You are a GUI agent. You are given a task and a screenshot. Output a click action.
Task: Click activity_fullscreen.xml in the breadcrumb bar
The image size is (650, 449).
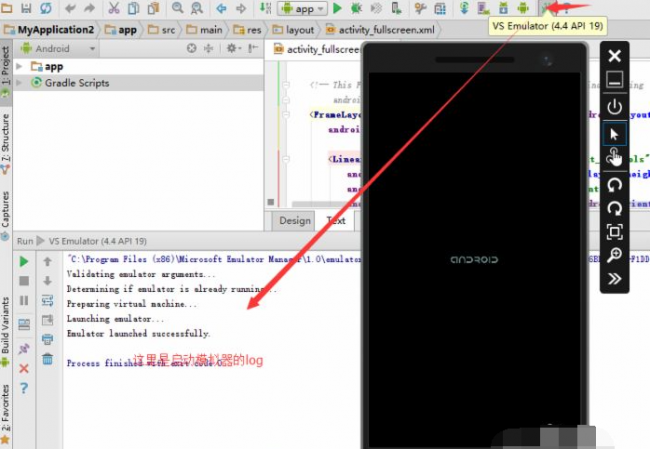tap(381, 30)
